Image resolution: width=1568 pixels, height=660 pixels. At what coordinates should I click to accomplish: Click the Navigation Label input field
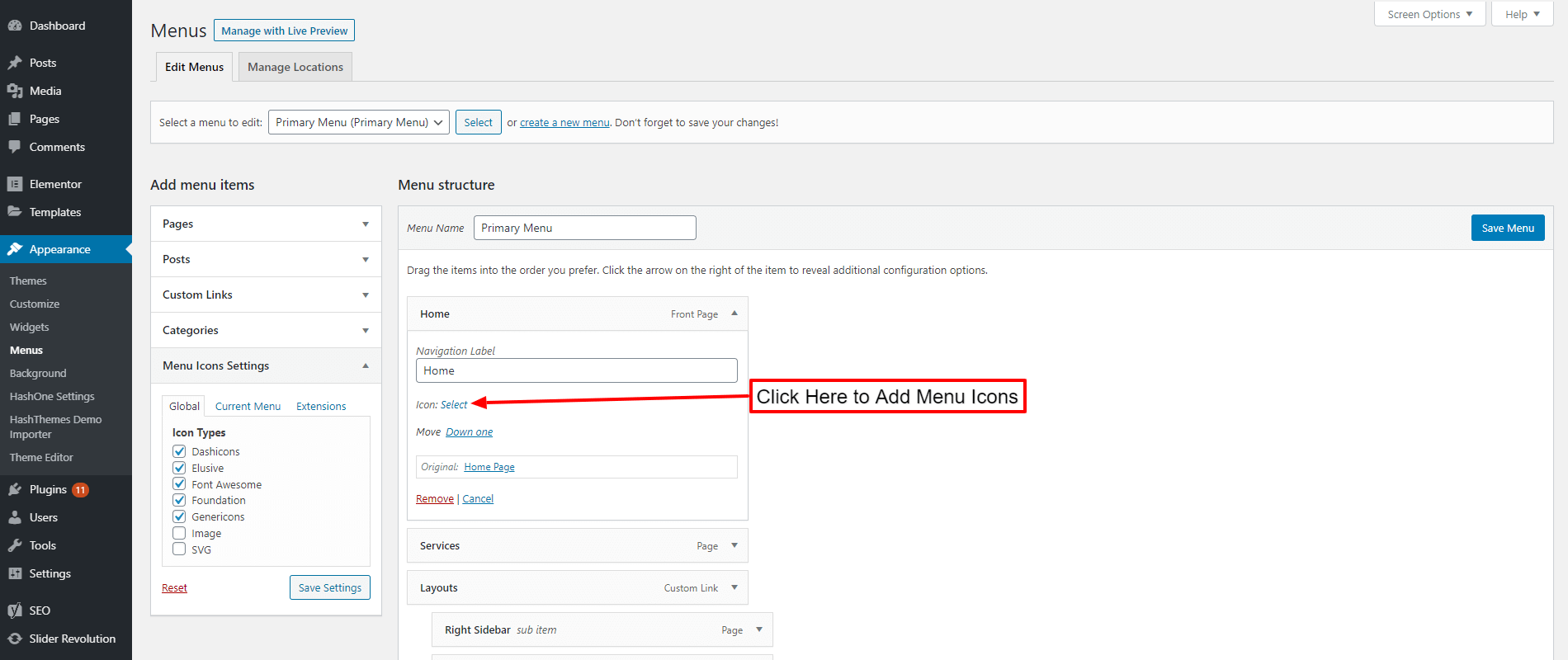pyautogui.click(x=577, y=370)
